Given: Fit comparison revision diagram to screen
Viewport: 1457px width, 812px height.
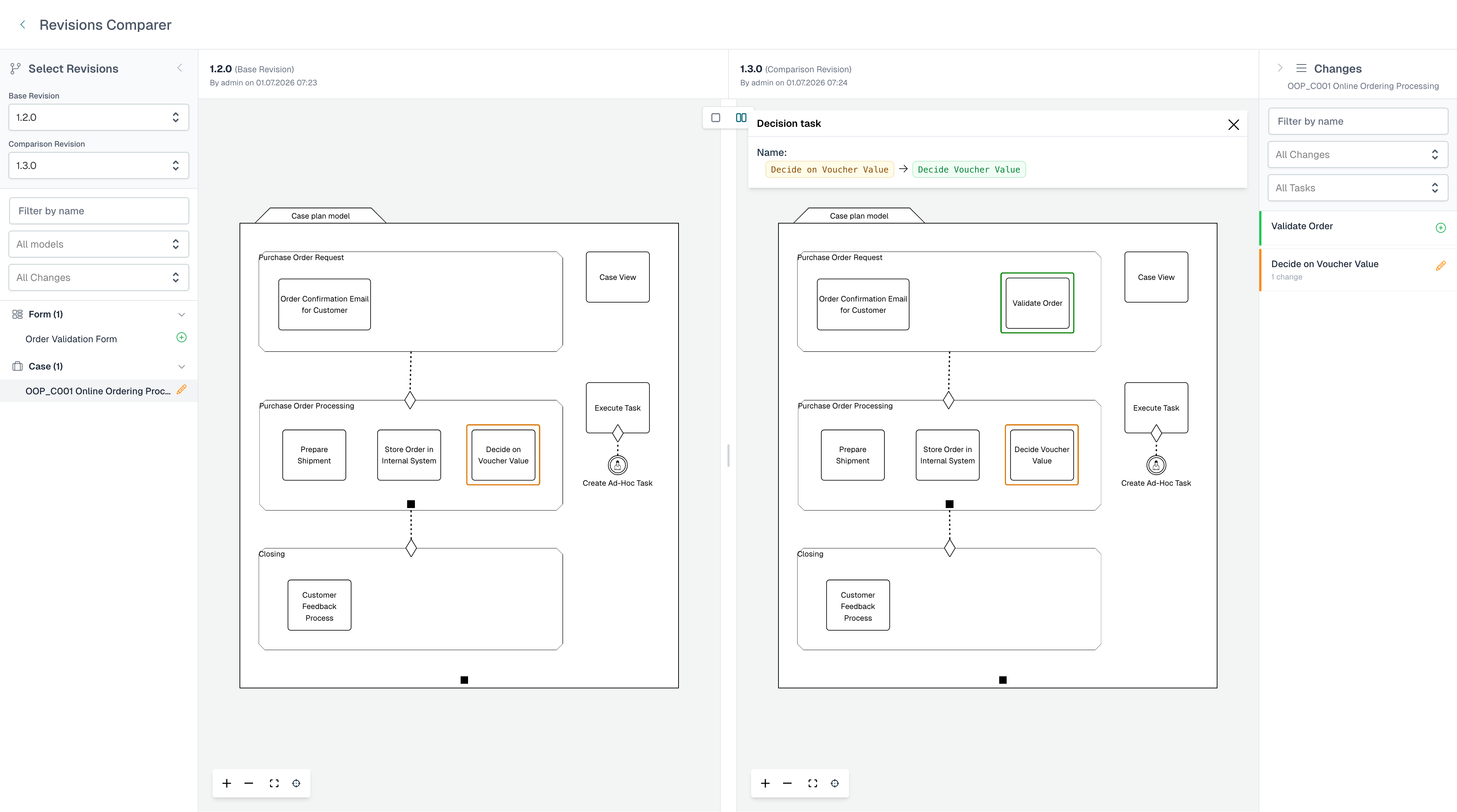Looking at the screenshot, I should [x=813, y=783].
